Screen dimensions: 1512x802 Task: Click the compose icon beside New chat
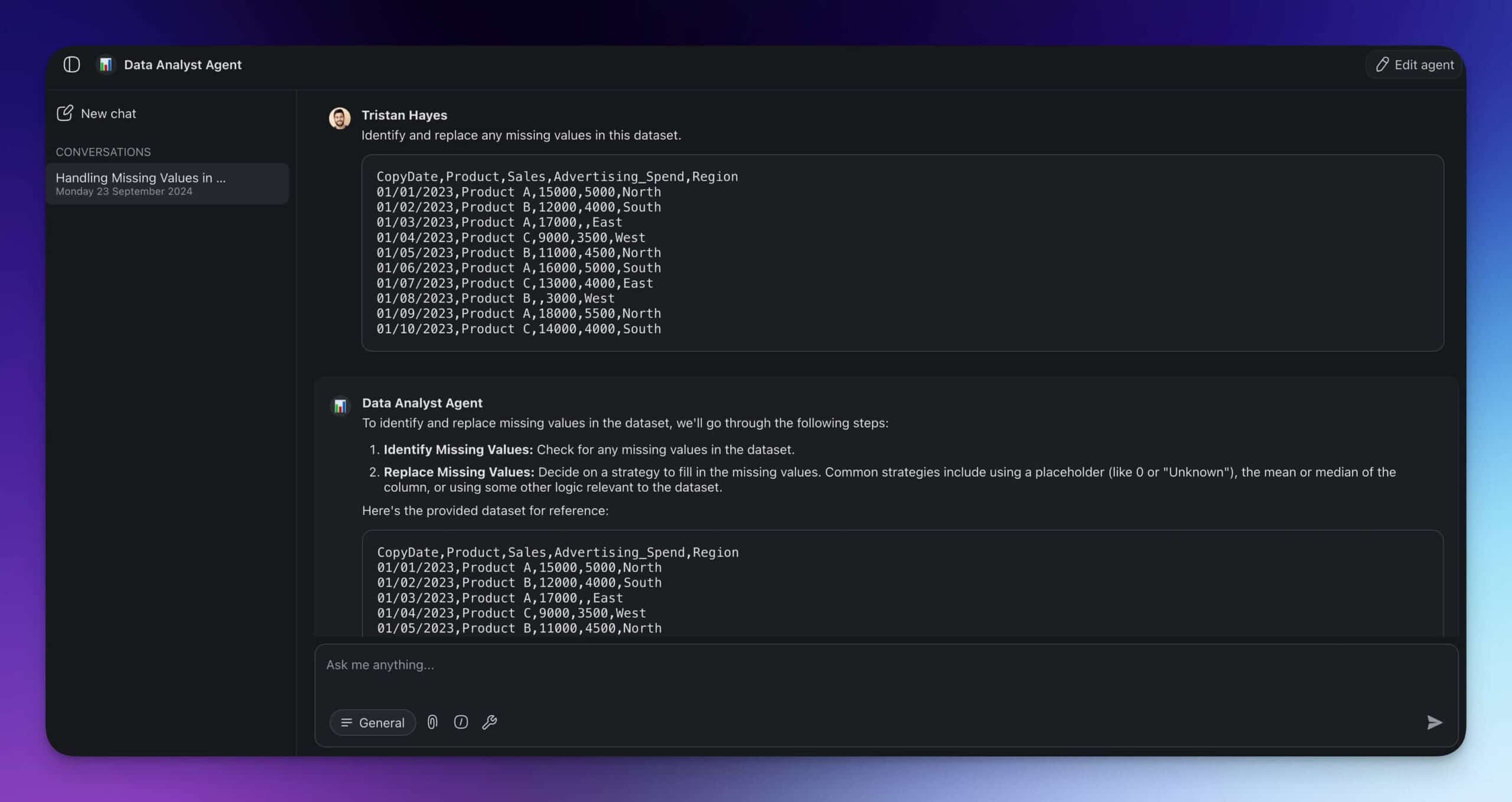pos(64,113)
